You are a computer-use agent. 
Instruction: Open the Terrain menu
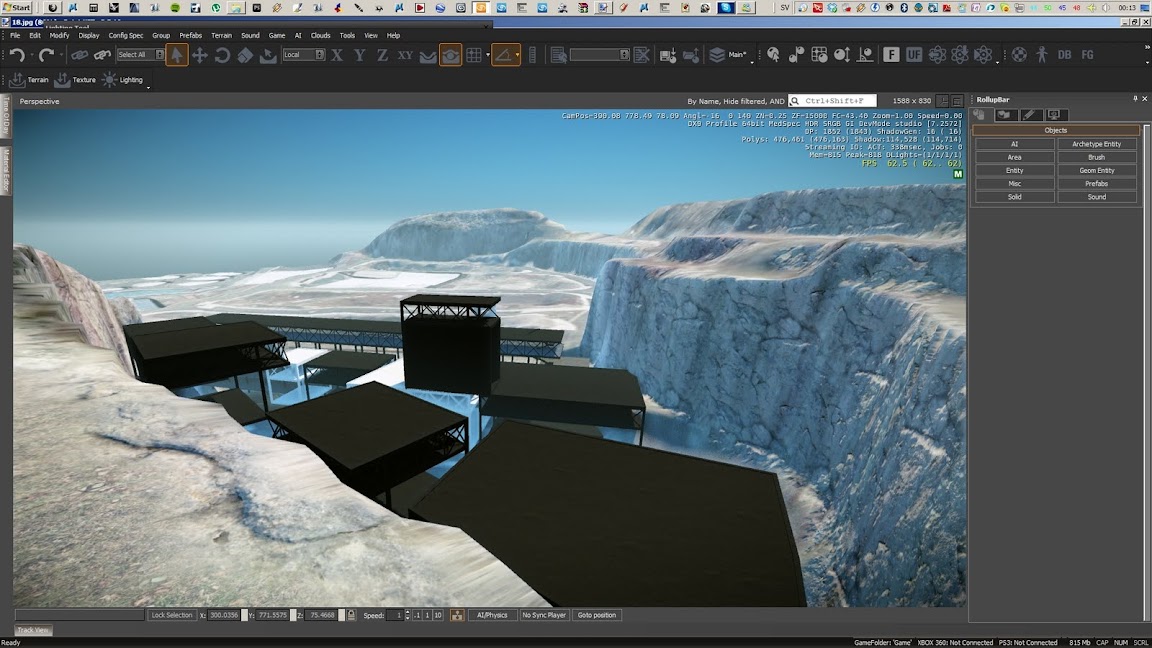tap(221, 35)
